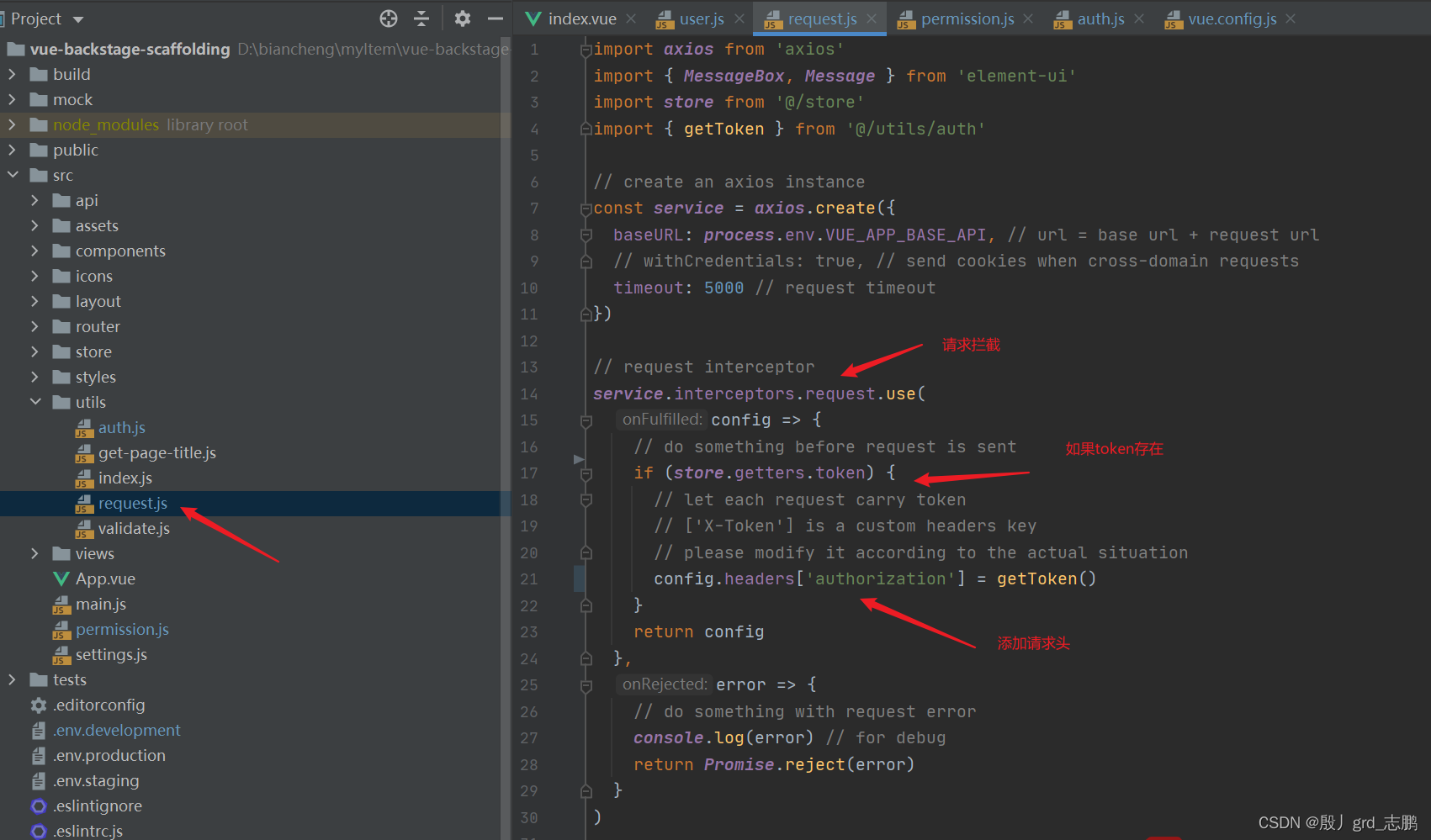
Task: Fold the import block at line 1
Action: tap(586, 50)
